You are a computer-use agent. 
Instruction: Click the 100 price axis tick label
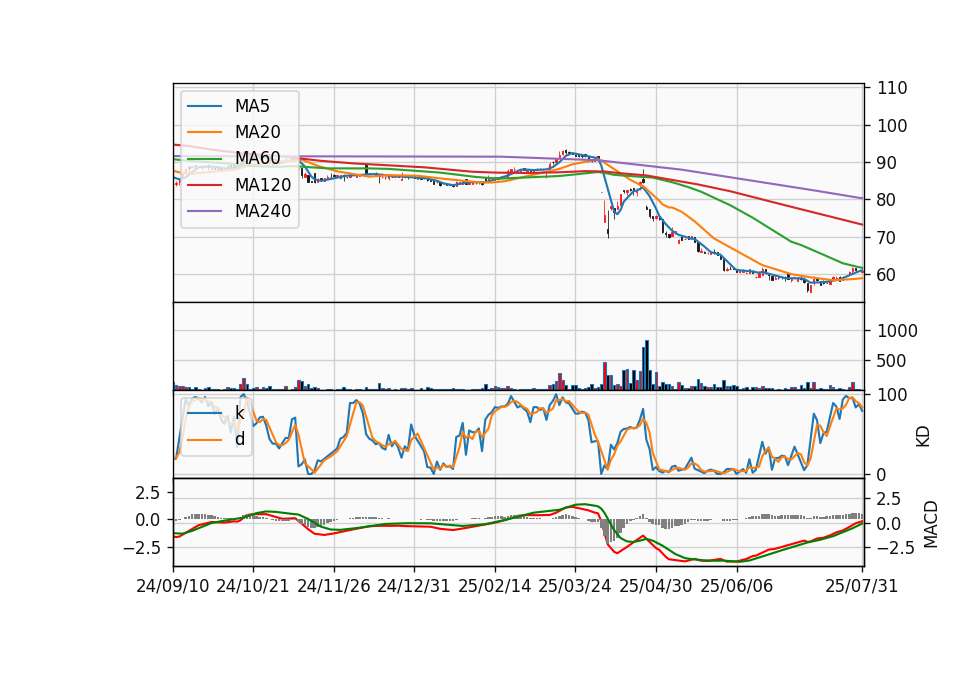[x=892, y=126]
